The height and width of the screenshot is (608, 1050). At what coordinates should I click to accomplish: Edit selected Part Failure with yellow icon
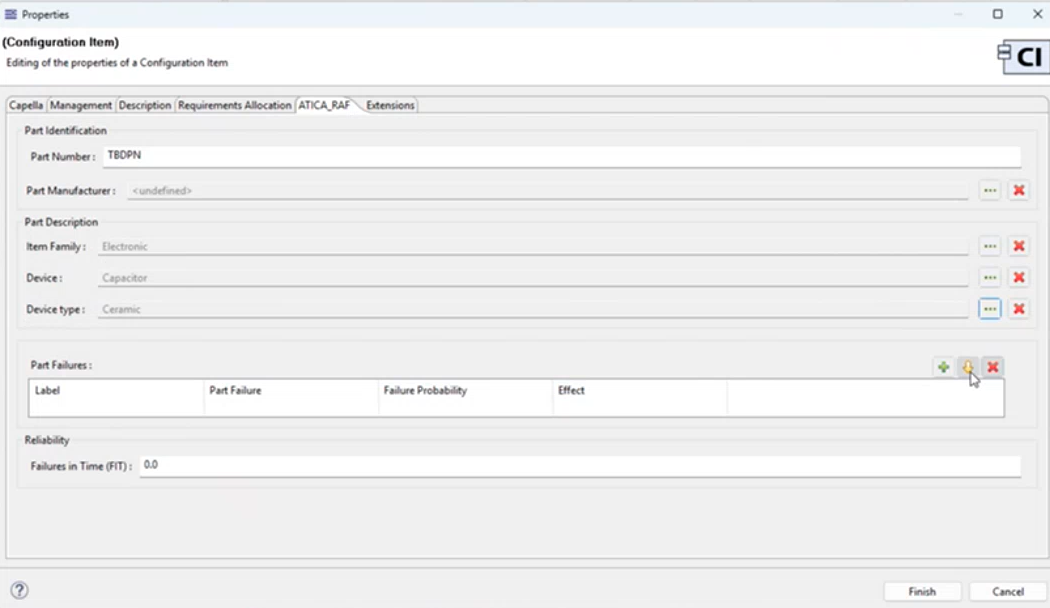[968, 367]
